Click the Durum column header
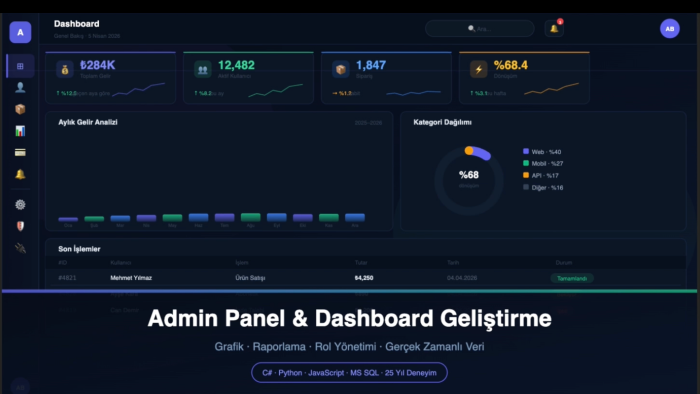700x394 pixels. pyautogui.click(x=564, y=263)
